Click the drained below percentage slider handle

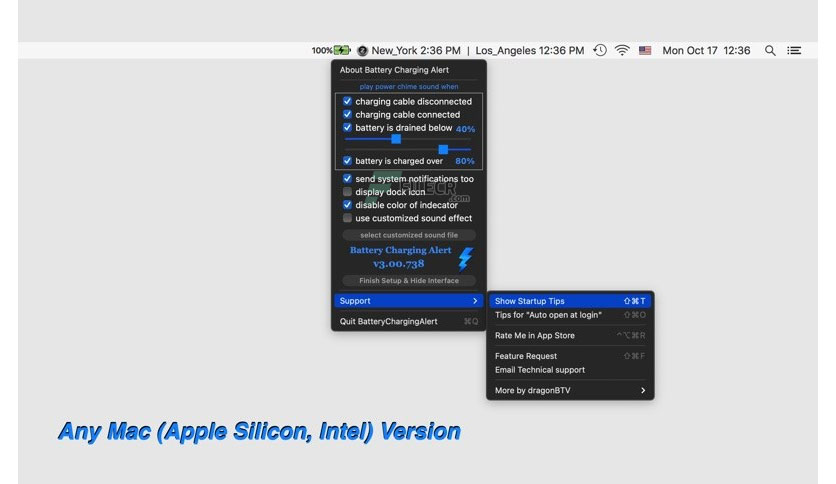point(396,139)
